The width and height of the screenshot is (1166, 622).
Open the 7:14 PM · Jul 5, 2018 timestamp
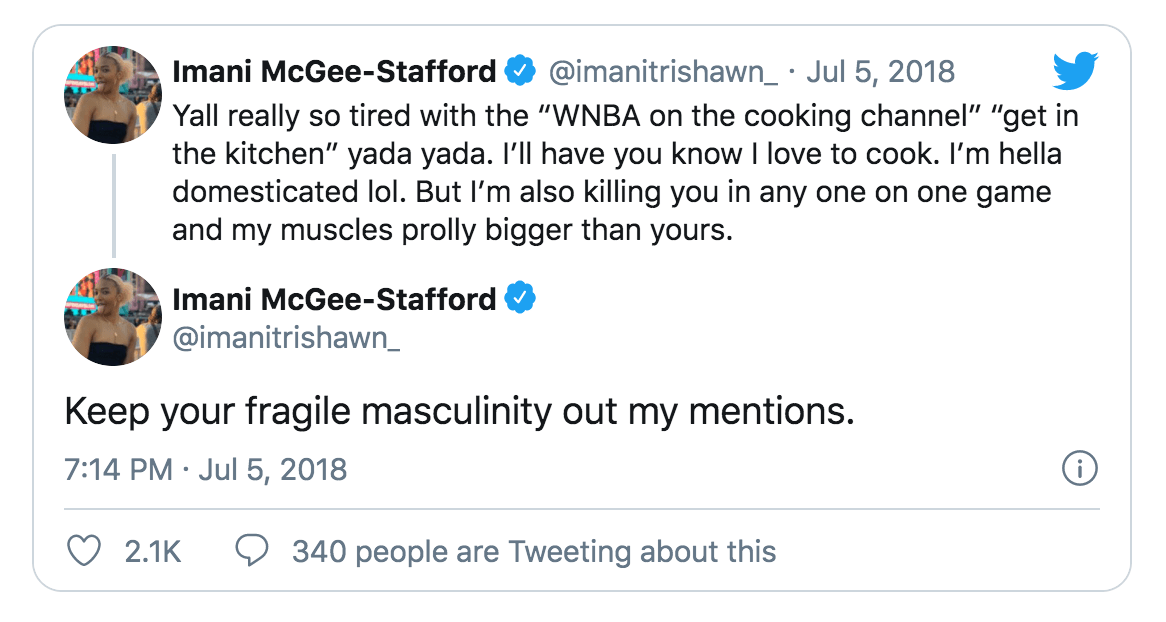click(x=206, y=469)
